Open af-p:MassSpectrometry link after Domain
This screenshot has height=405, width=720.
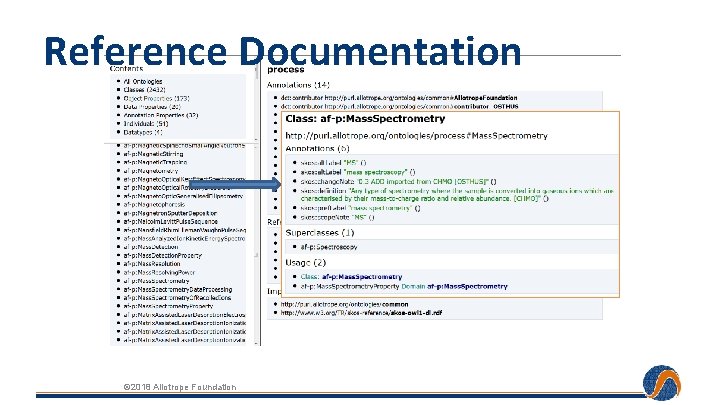pos(467,287)
